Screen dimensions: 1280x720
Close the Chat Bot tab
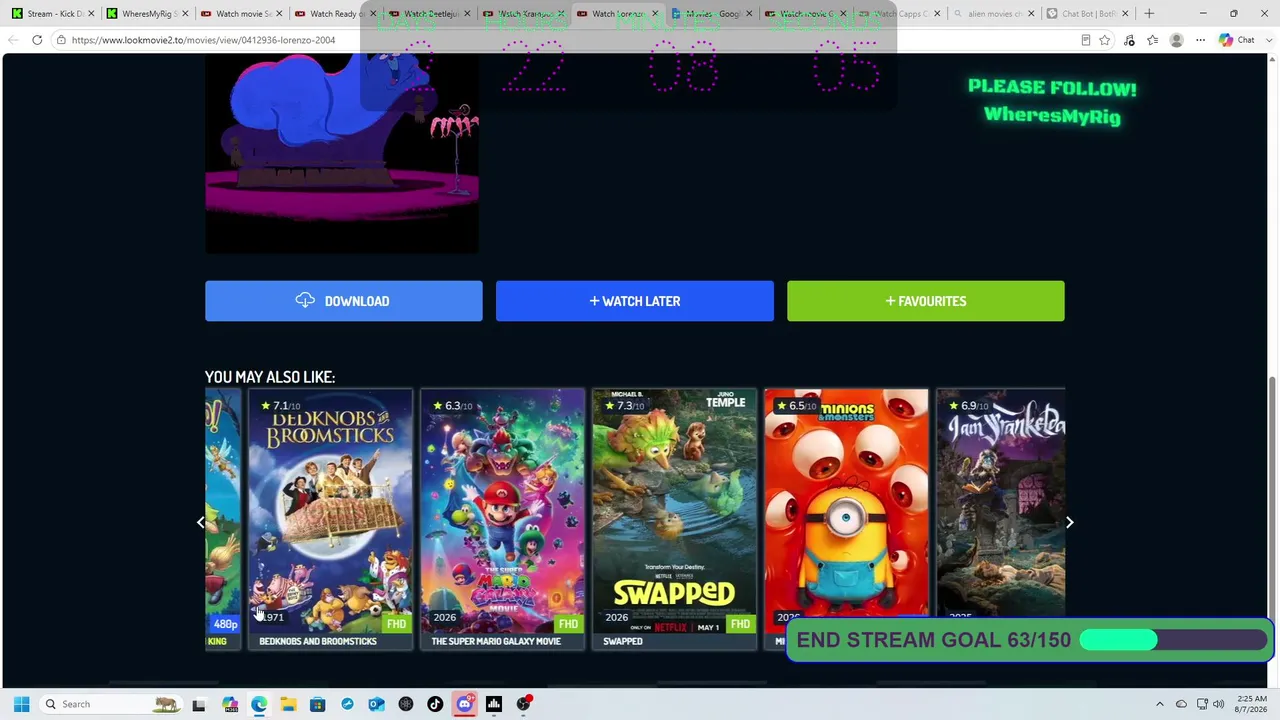point(1125,14)
